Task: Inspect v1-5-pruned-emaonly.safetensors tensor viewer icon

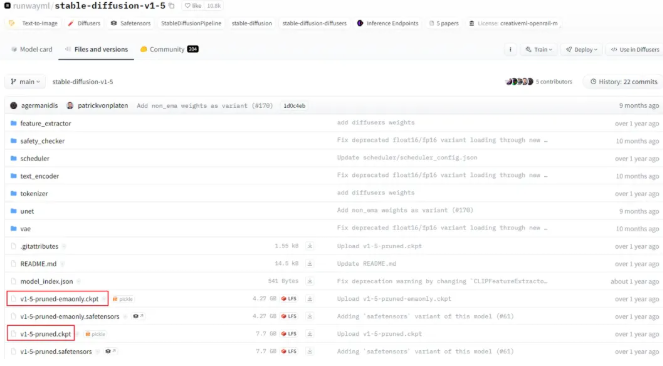Action: coord(138,316)
